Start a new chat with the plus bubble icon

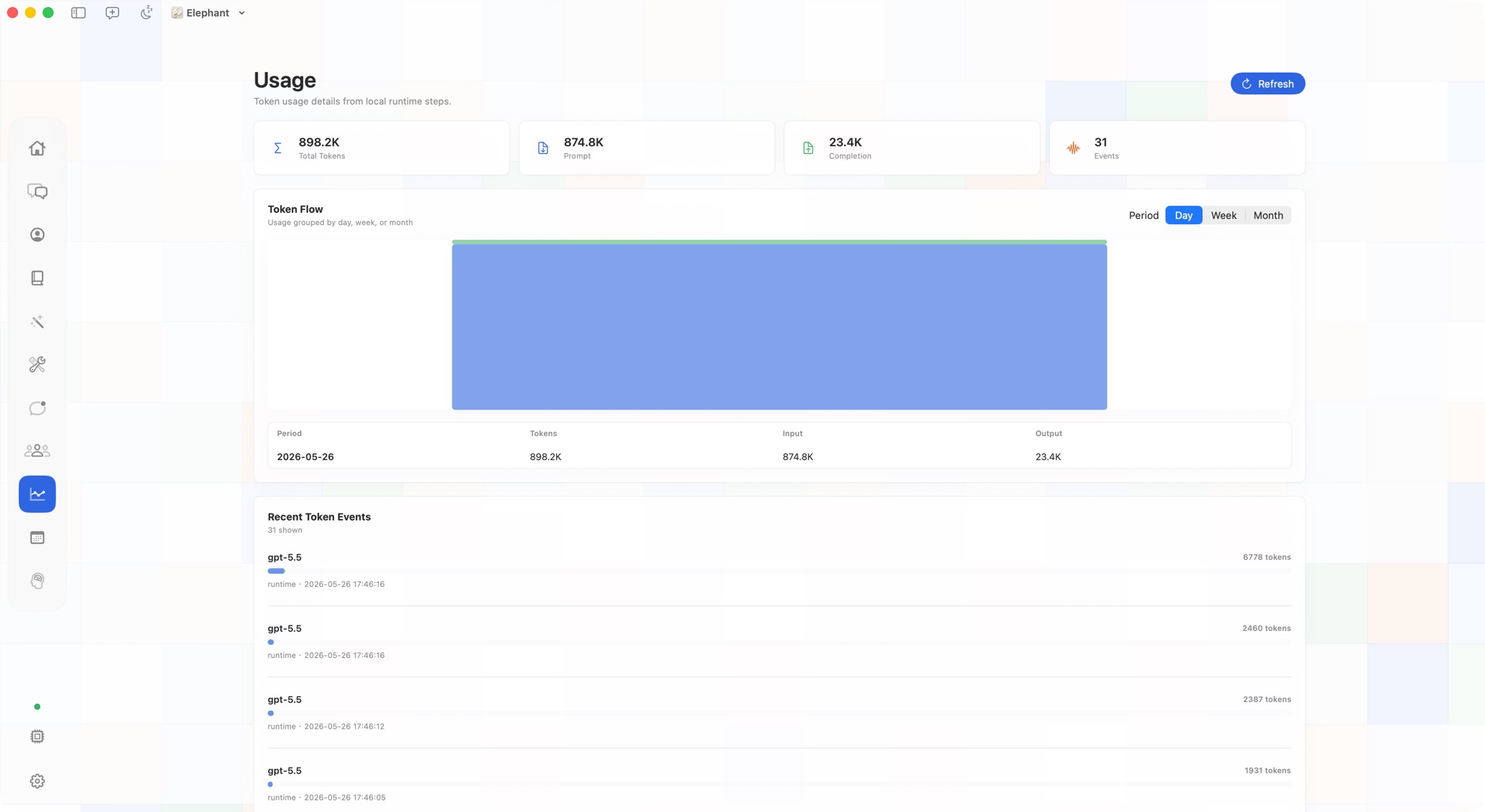pos(112,12)
